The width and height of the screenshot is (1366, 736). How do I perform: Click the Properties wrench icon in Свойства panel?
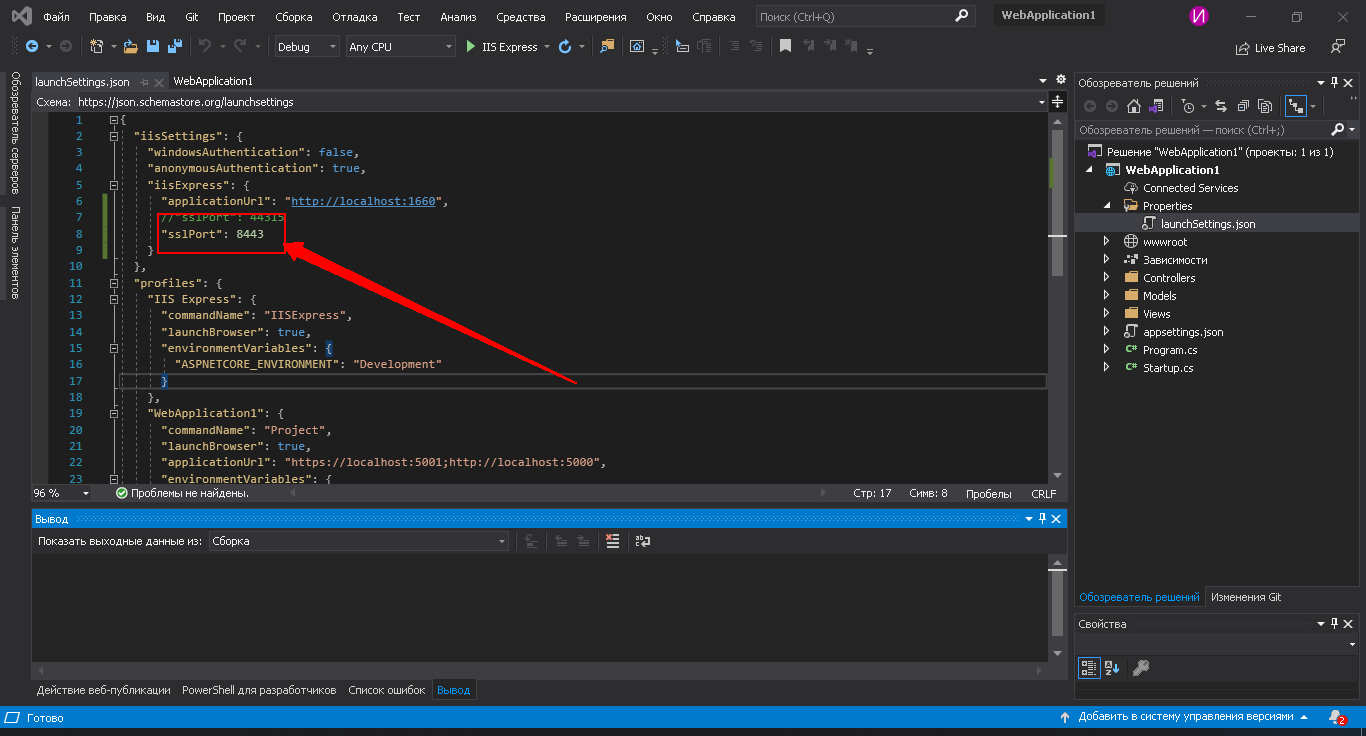click(x=1141, y=668)
